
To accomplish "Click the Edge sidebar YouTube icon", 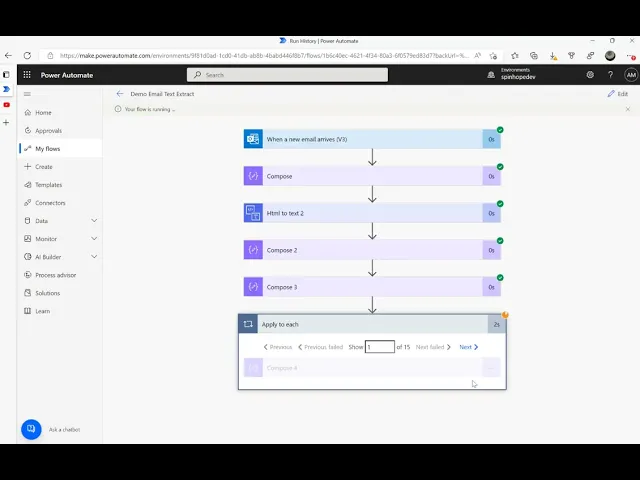I will tap(7, 105).
